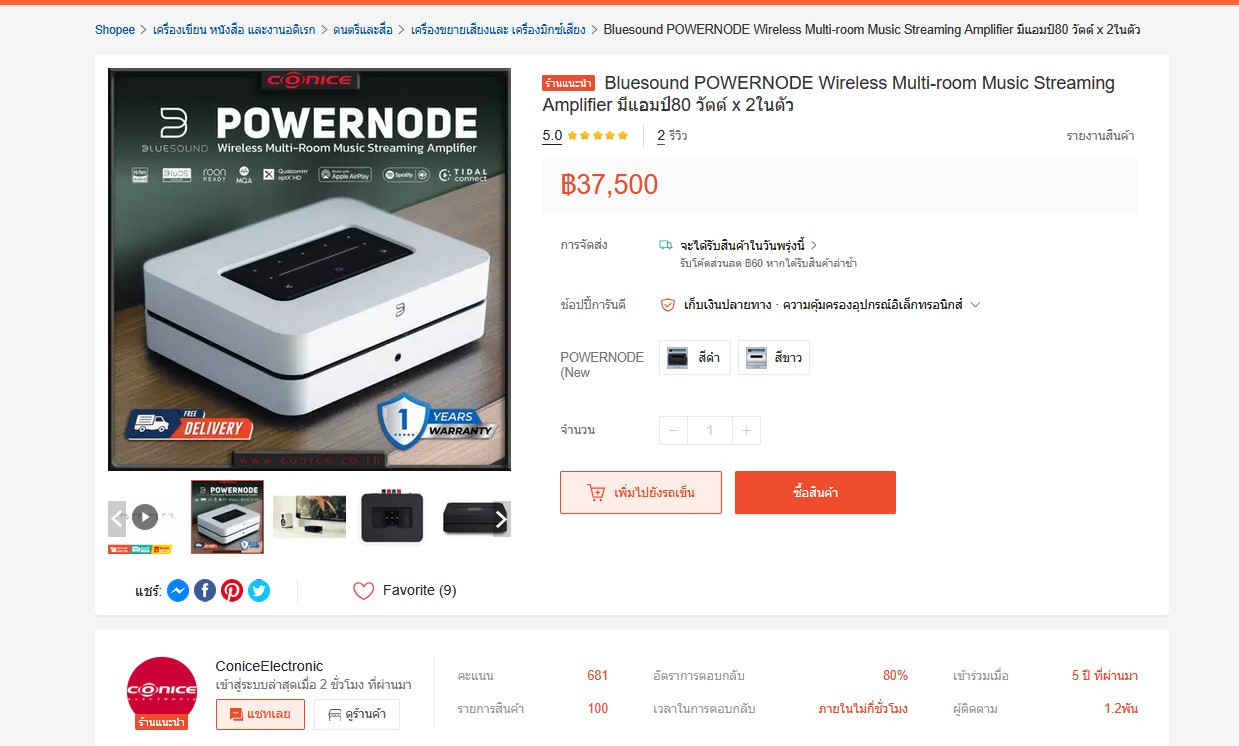
Task: Open Shopee home breadcrumb link
Action: pyautogui.click(x=115, y=30)
